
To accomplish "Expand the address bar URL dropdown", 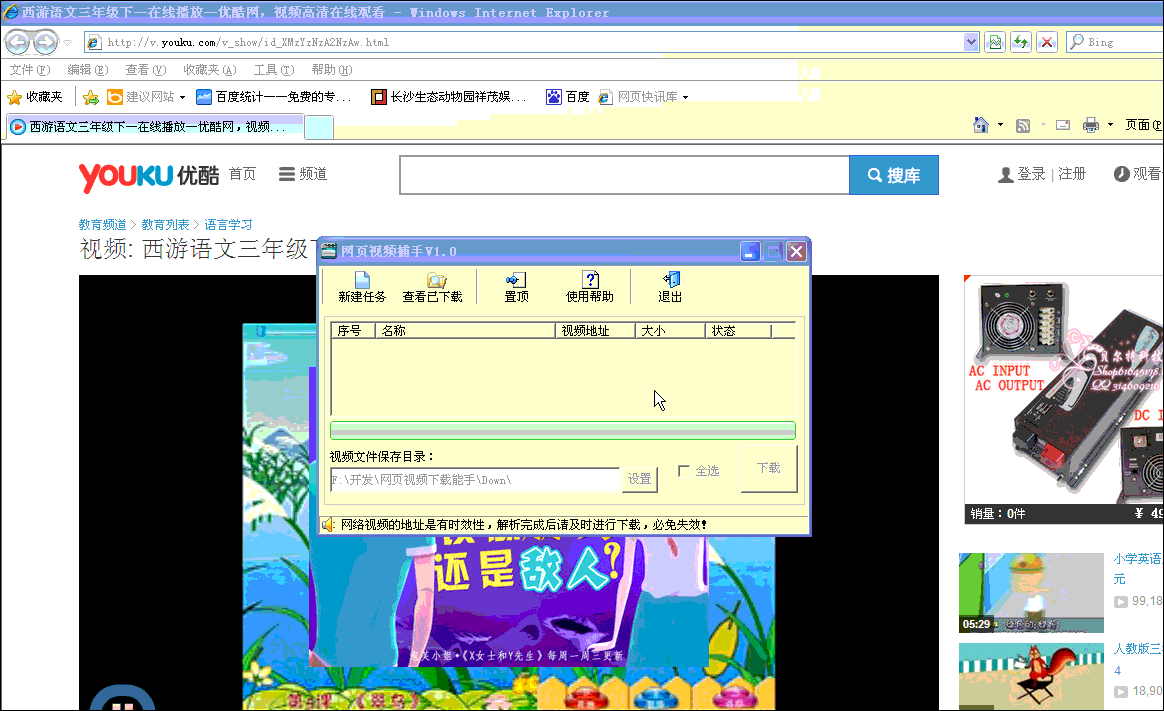I will 970,42.
